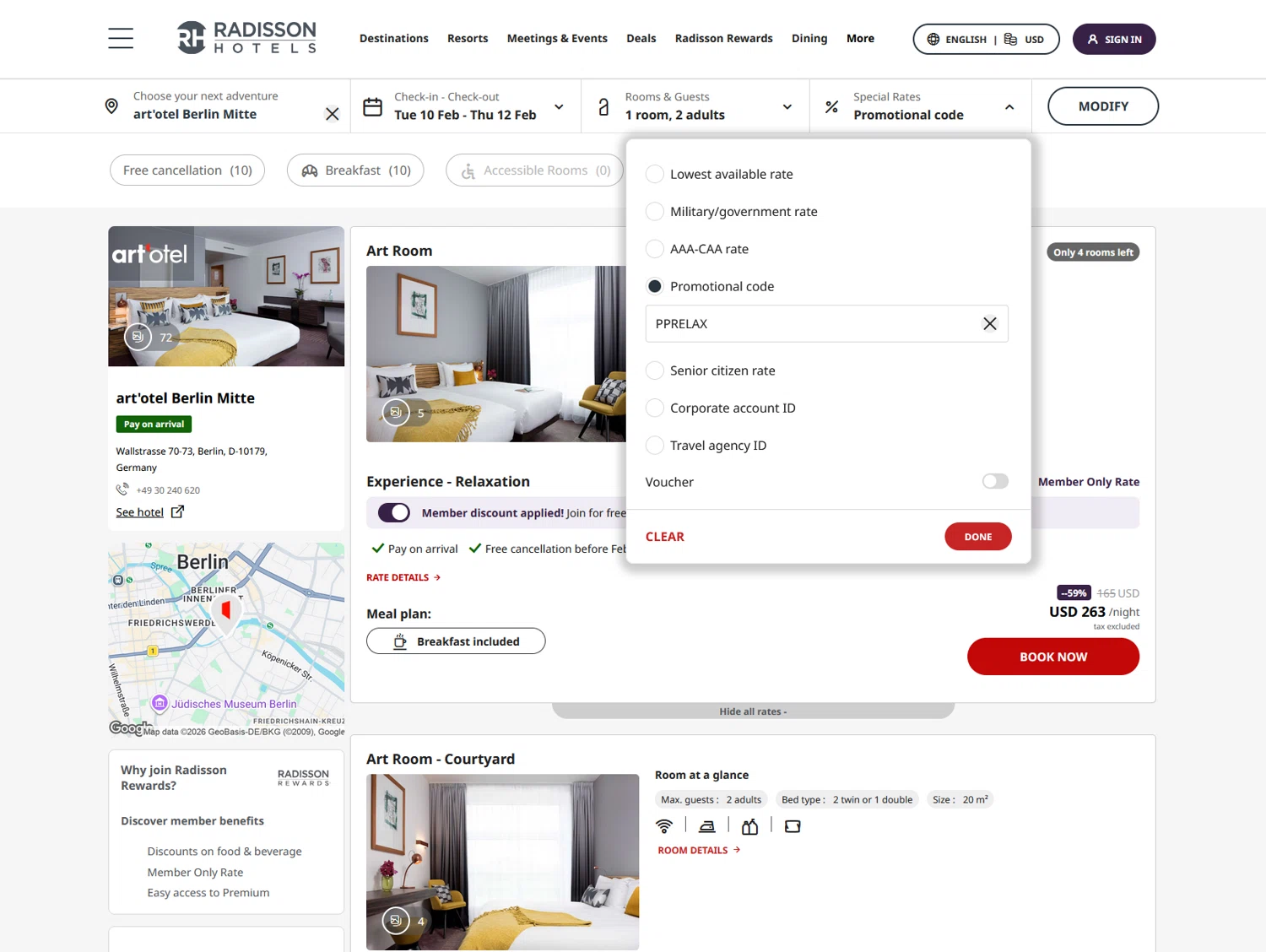Click the breakfast cup icon in the meal plan
The image size is (1266, 952).
point(400,641)
